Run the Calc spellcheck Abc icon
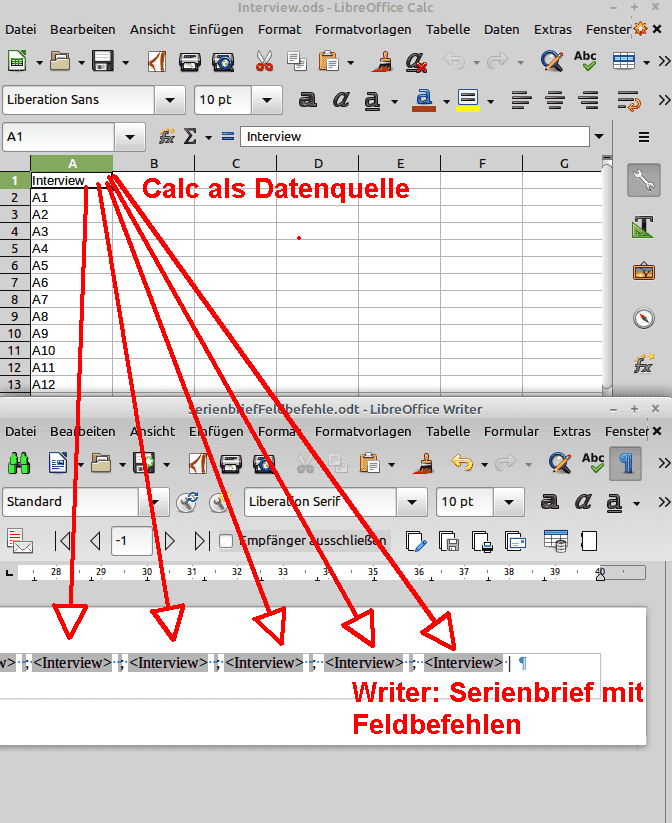Screen dimensions: 672x823 585,61
